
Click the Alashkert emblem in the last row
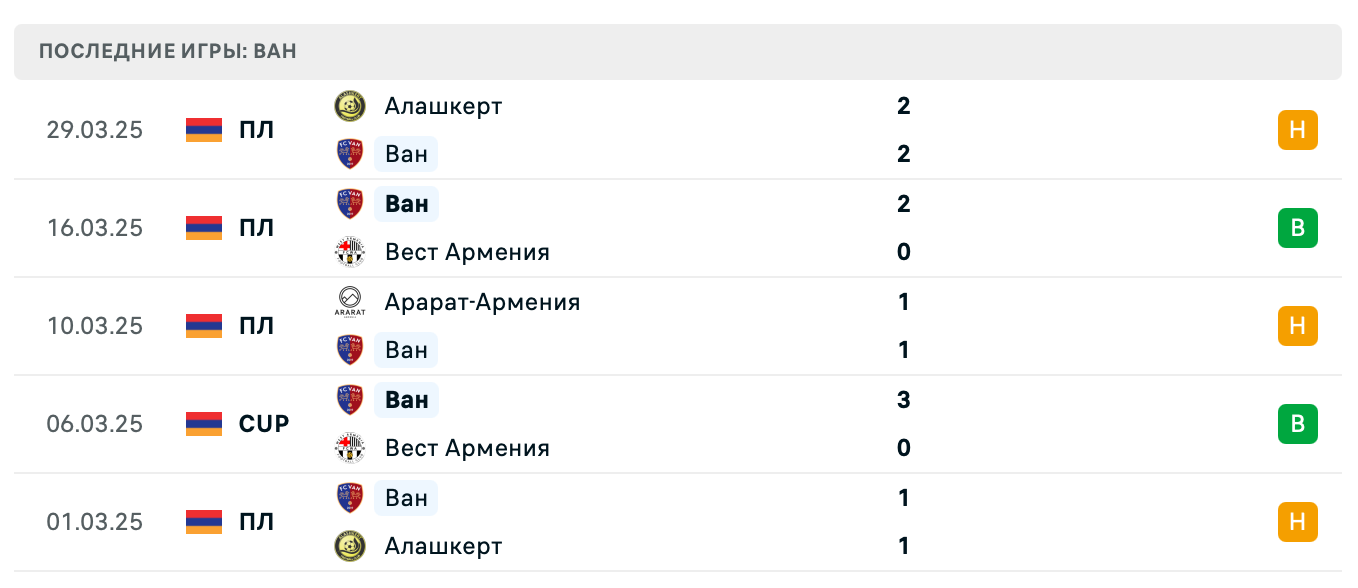point(350,546)
